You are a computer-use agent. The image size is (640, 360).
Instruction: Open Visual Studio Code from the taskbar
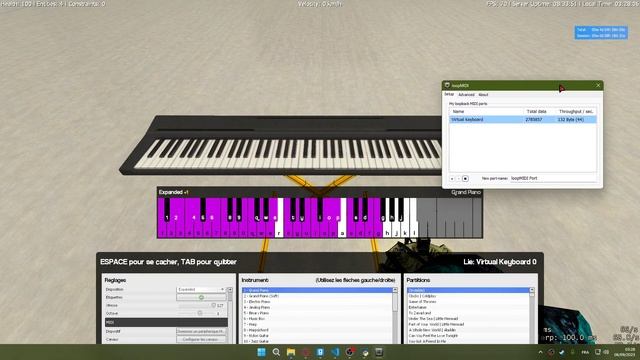[335, 352]
